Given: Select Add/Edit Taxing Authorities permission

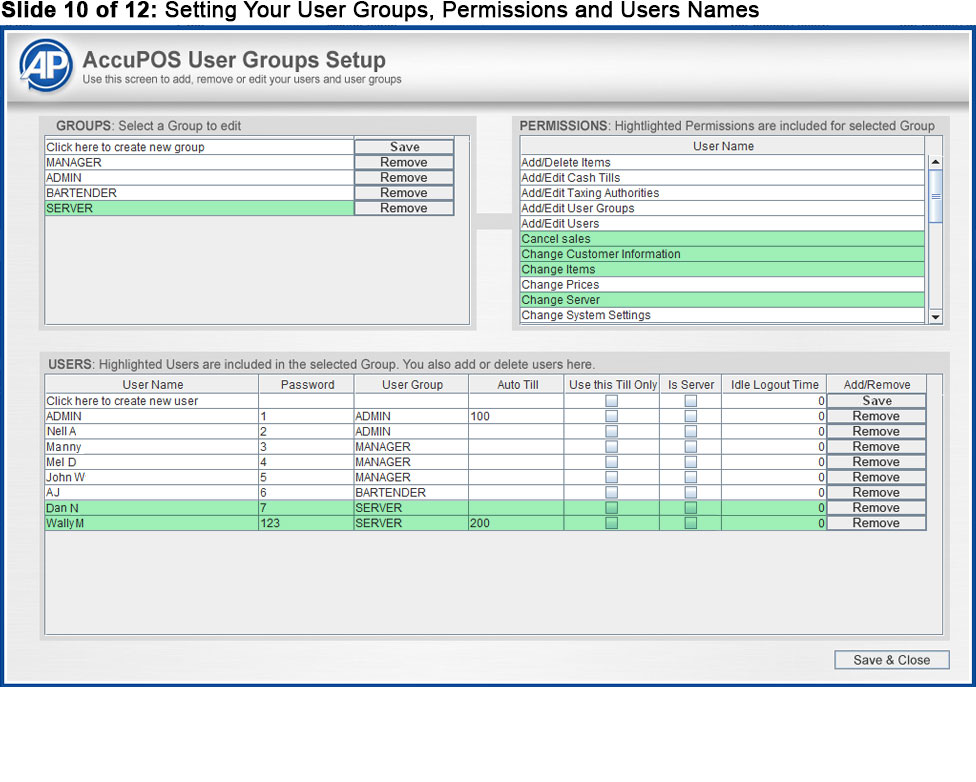Looking at the screenshot, I should (x=722, y=192).
